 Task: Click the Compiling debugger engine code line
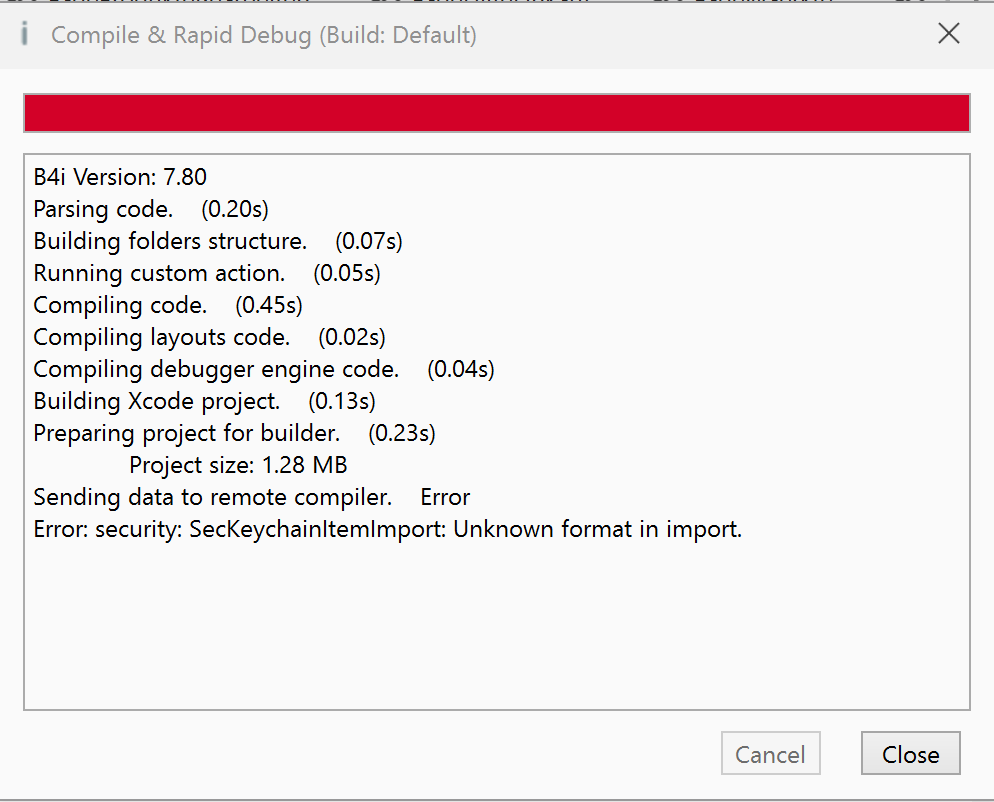264,369
